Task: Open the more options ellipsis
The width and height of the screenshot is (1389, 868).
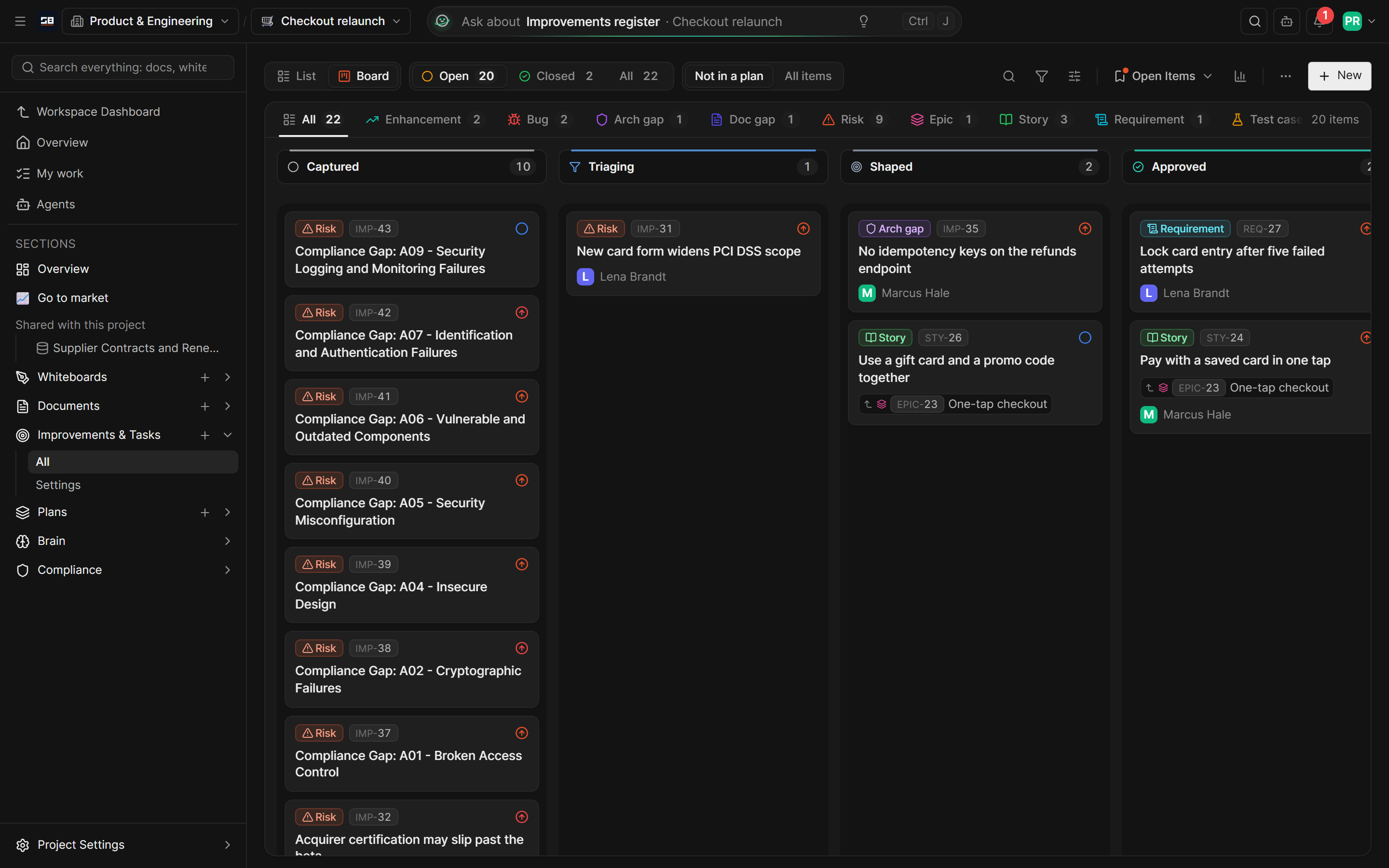Action: tap(1285, 76)
